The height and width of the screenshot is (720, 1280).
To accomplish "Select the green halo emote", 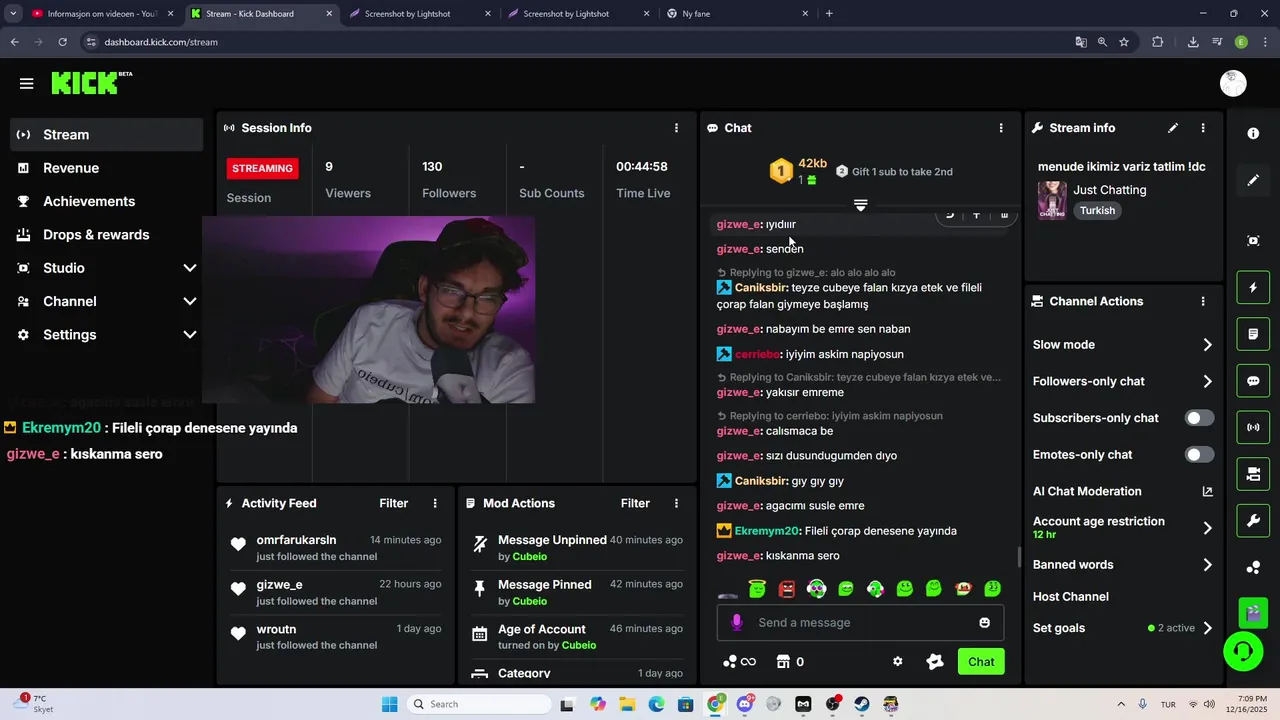I will (x=757, y=589).
